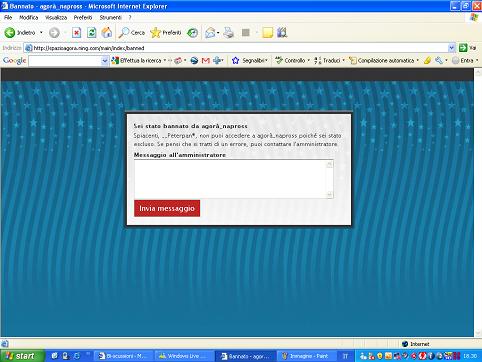The width and height of the screenshot is (482, 362).
Task: Click Compilazione automatica button
Action: (x=382, y=61)
